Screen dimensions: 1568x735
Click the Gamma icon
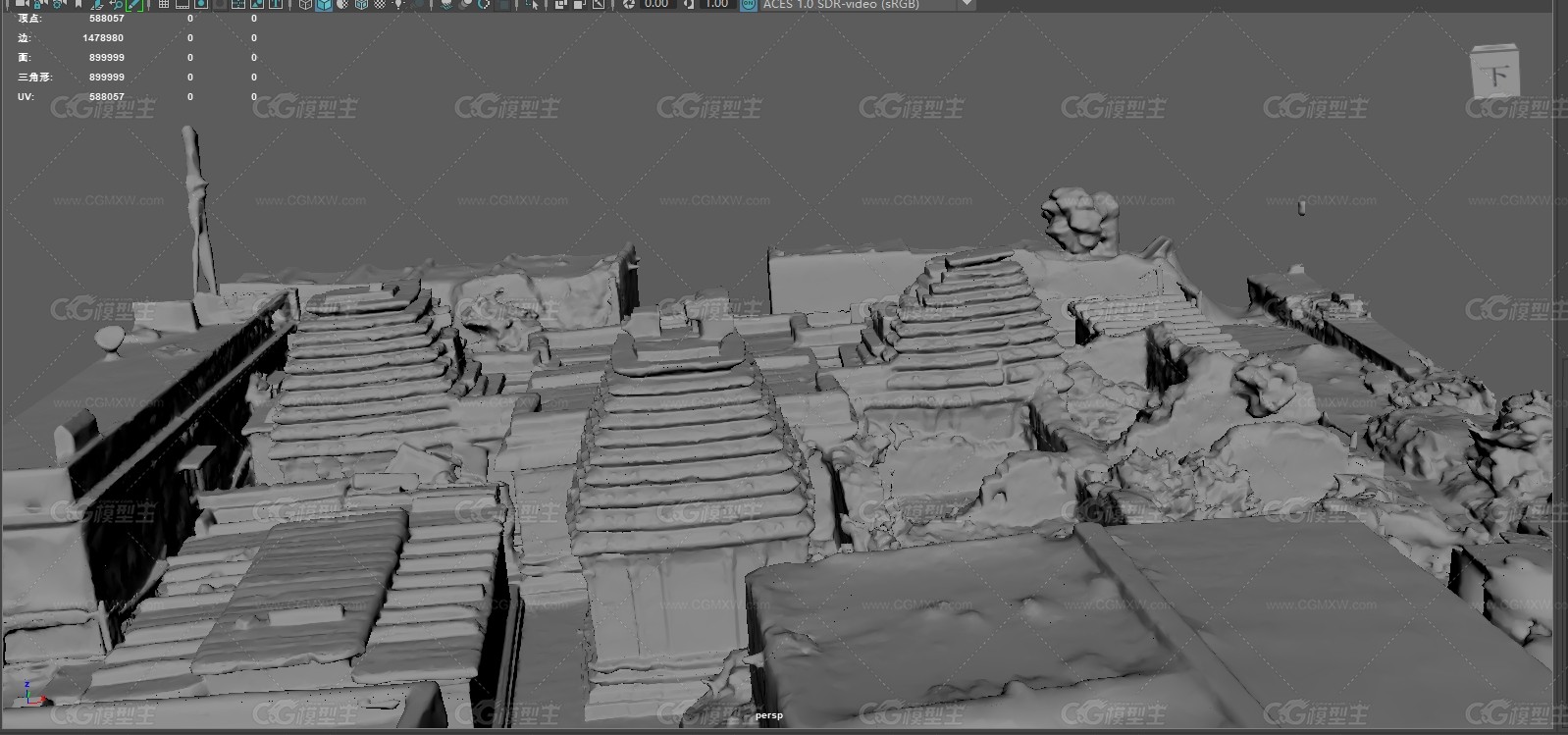pos(690,5)
